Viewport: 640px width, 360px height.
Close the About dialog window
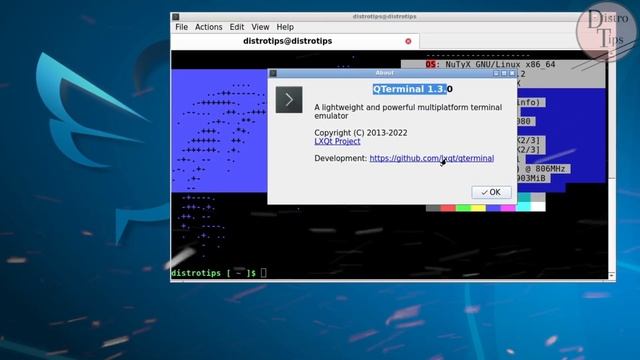click(x=512, y=73)
